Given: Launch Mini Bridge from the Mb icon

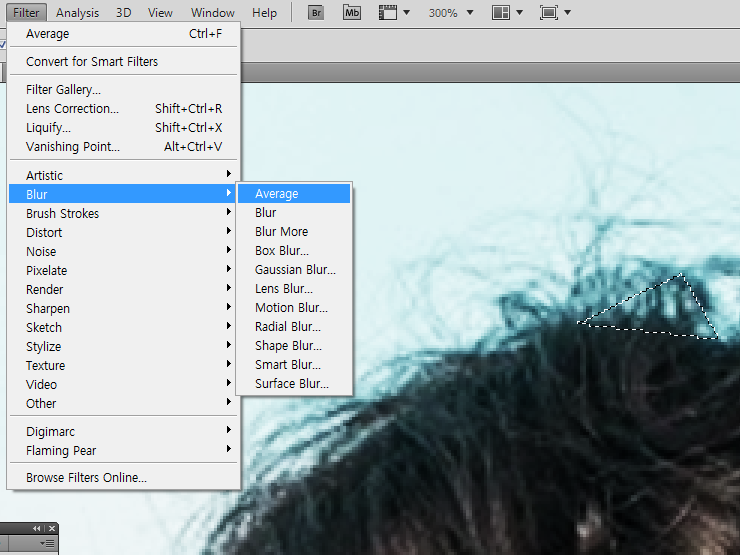Looking at the screenshot, I should 352,13.
